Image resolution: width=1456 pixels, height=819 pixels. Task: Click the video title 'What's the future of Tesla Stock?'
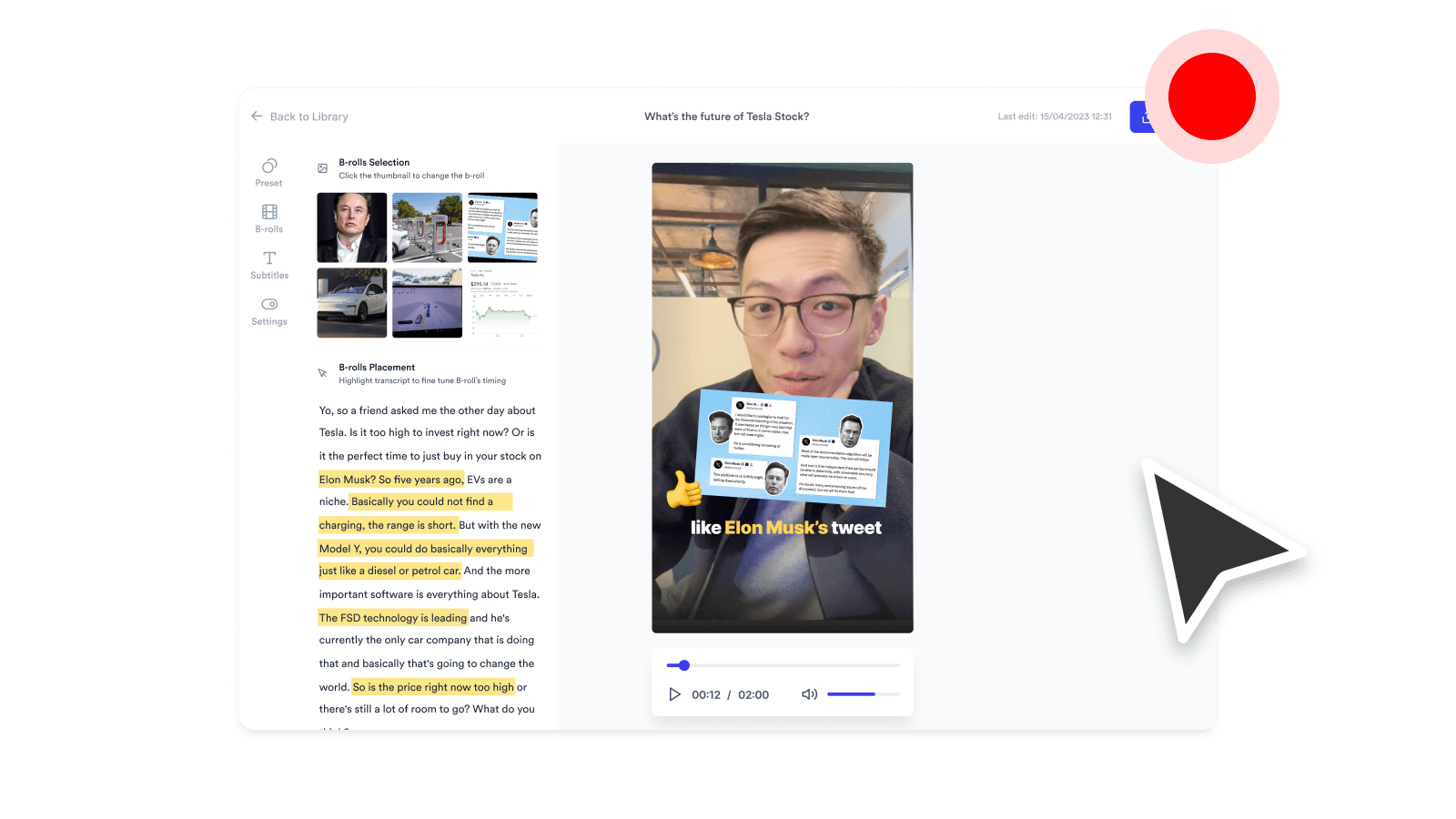click(x=727, y=116)
